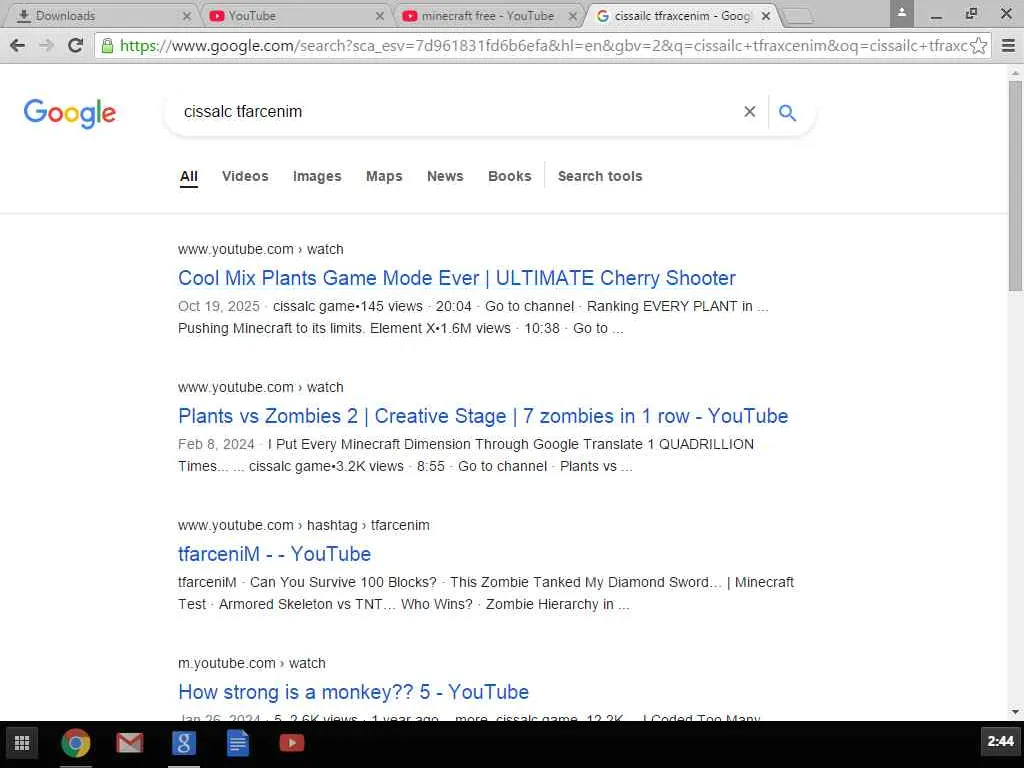Open YouTube from the shelf
1024x768 pixels.
point(291,743)
